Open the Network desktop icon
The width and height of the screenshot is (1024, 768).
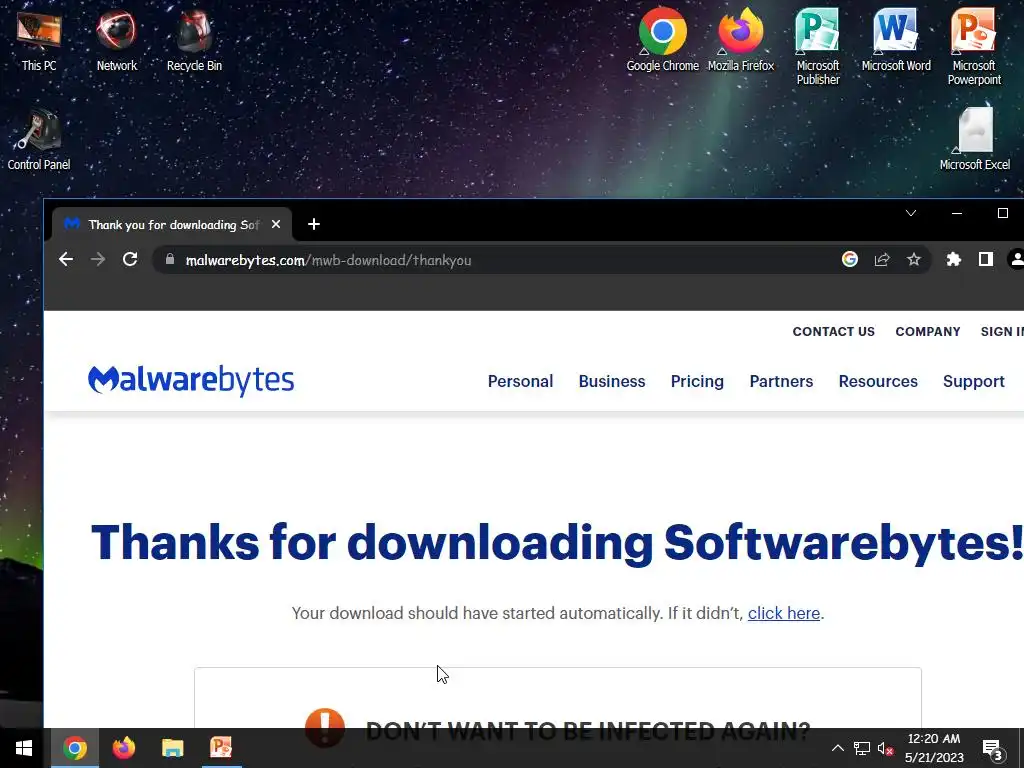[116, 42]
